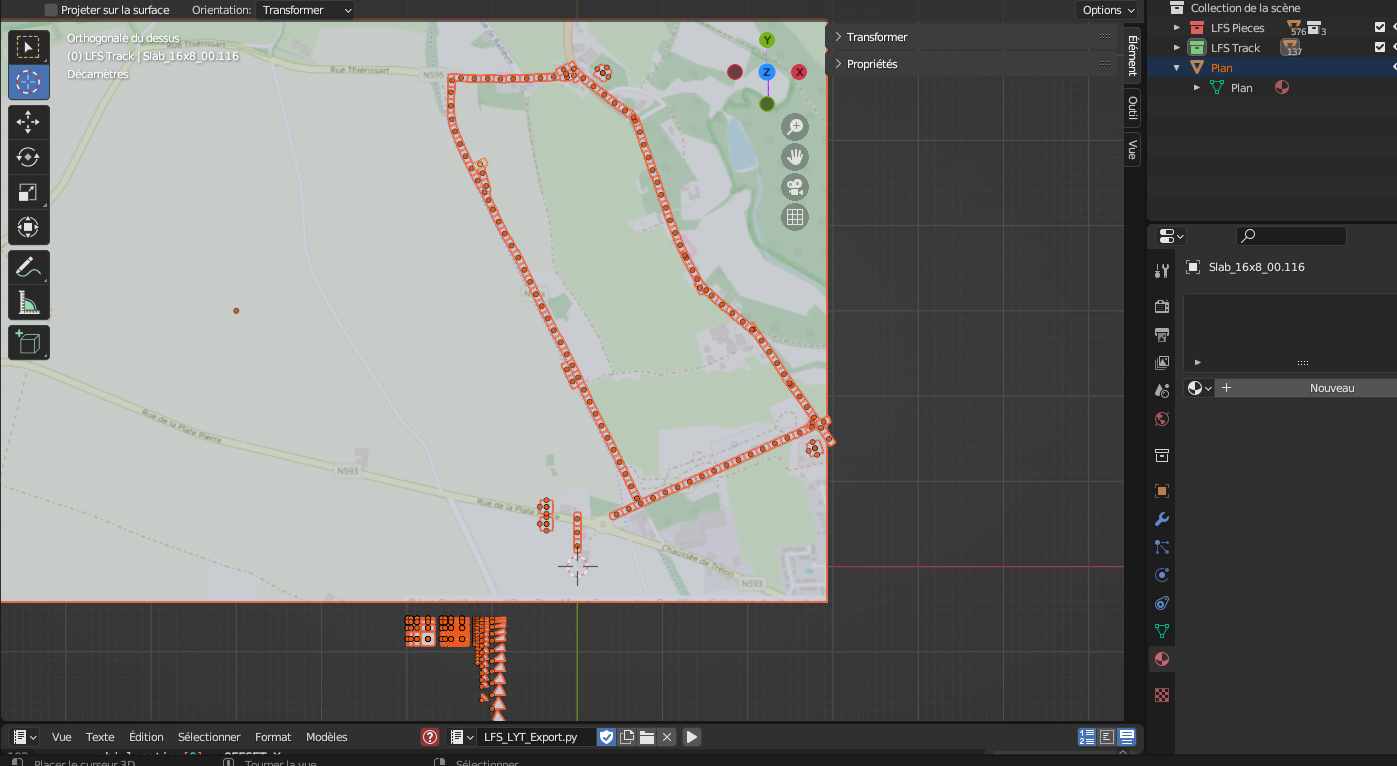Open the Options dropdown
The height and width of the screenshot is (766, 1397).
1108,10
